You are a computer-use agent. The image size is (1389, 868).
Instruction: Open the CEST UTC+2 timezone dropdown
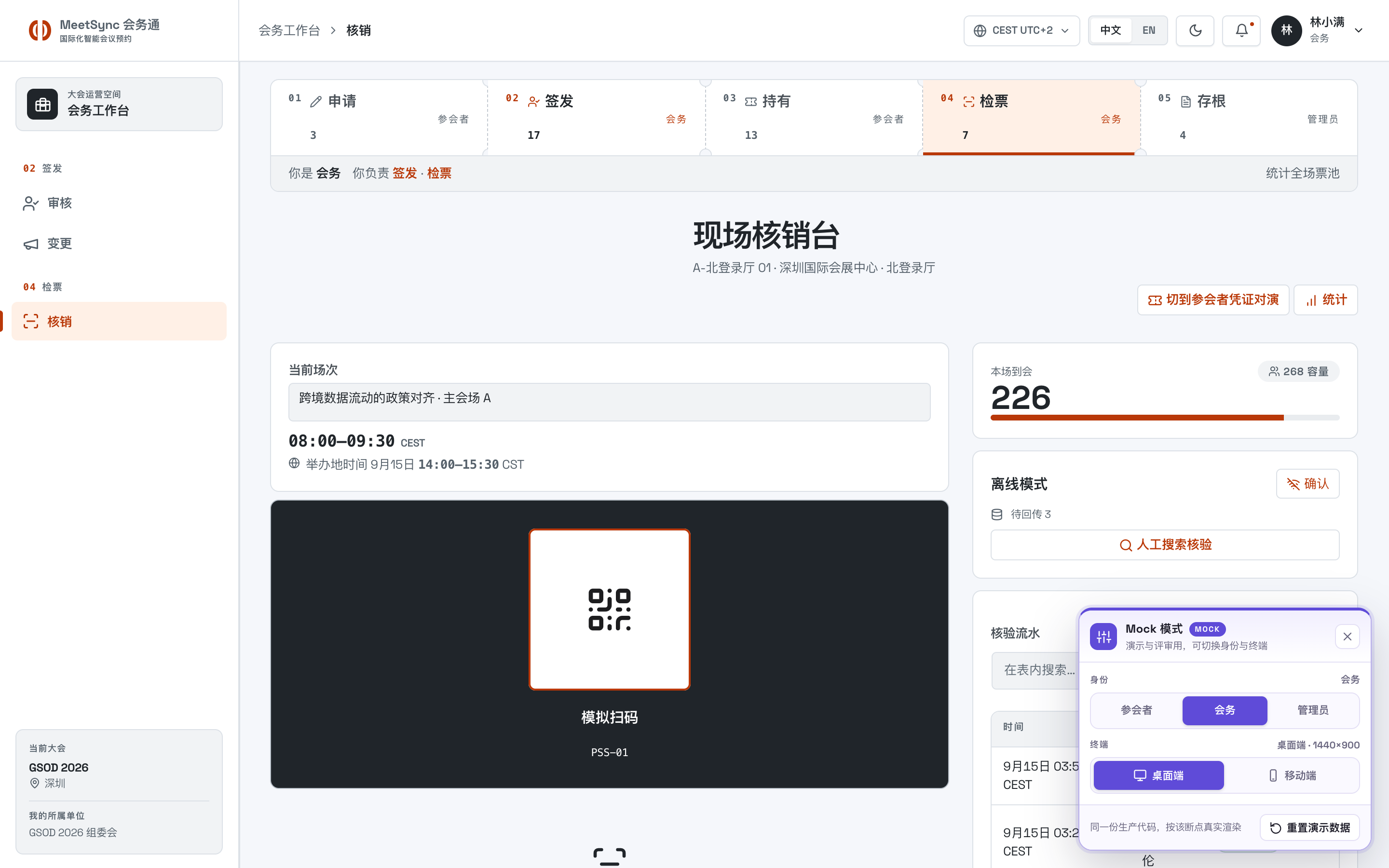[1021, 30]
